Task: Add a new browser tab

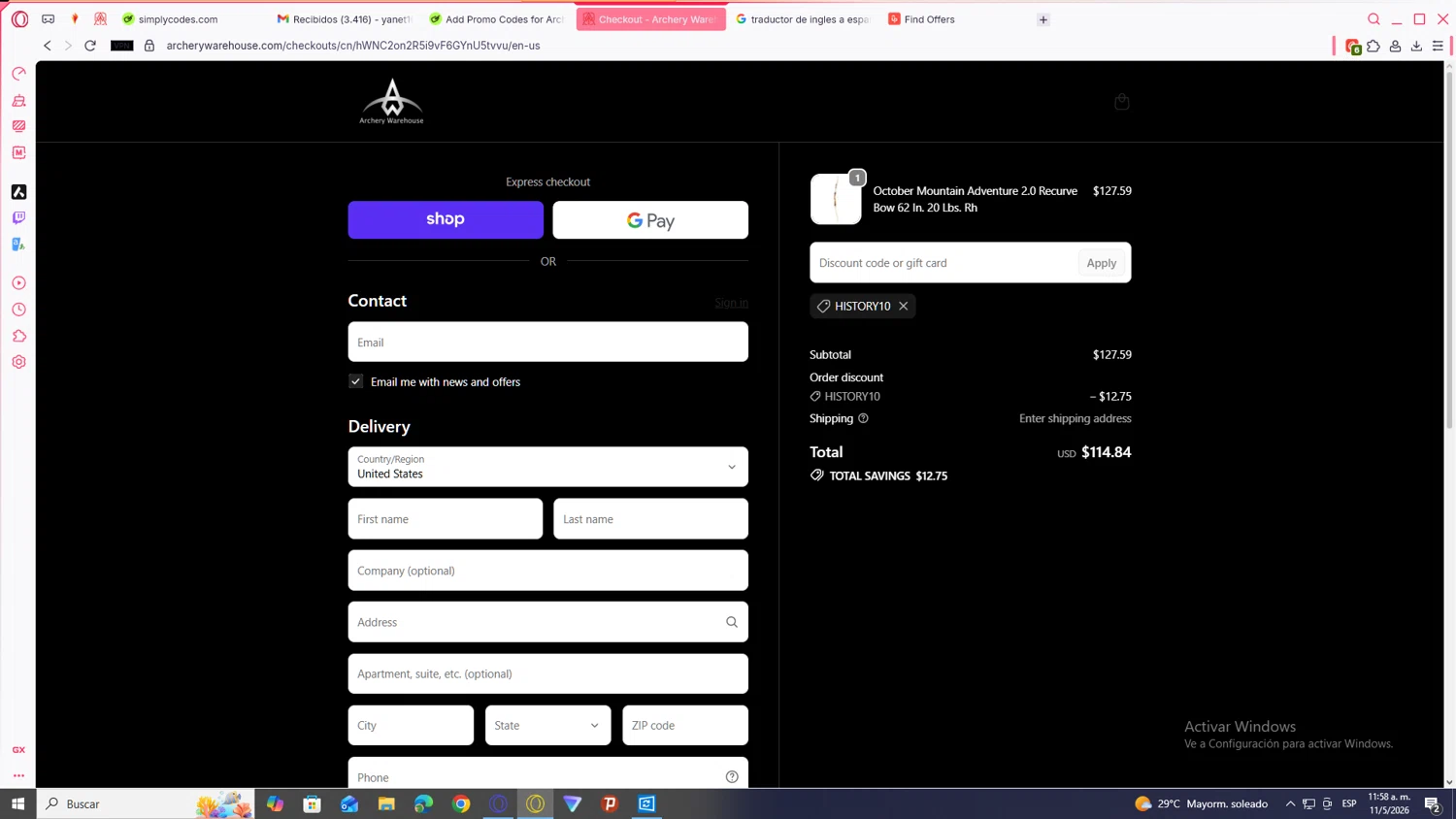Action: pos(1043,19)
